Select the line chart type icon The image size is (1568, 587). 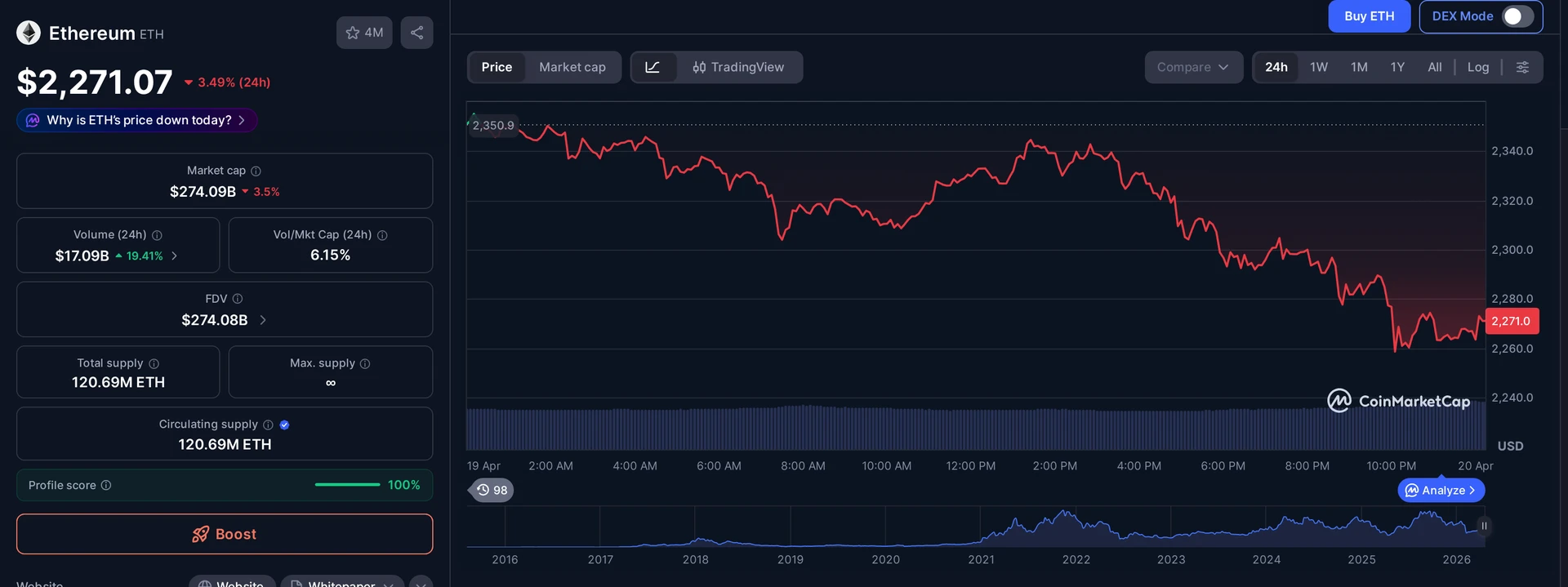coord(653,67)
